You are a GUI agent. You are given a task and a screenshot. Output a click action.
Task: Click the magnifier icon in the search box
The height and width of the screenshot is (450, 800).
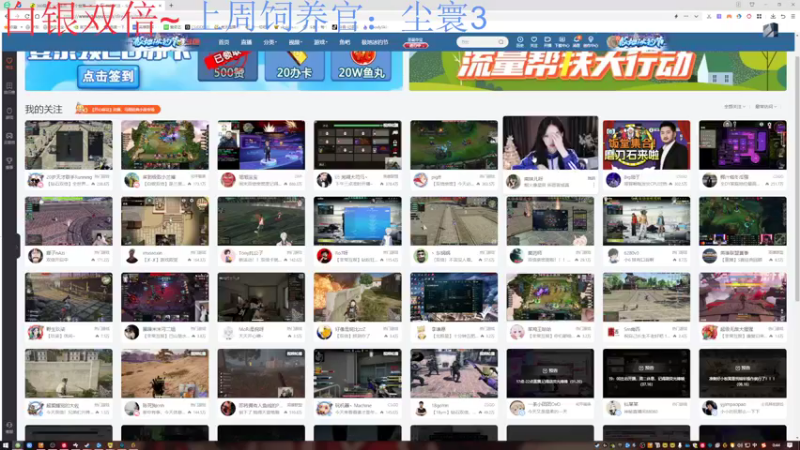[501, 42]
